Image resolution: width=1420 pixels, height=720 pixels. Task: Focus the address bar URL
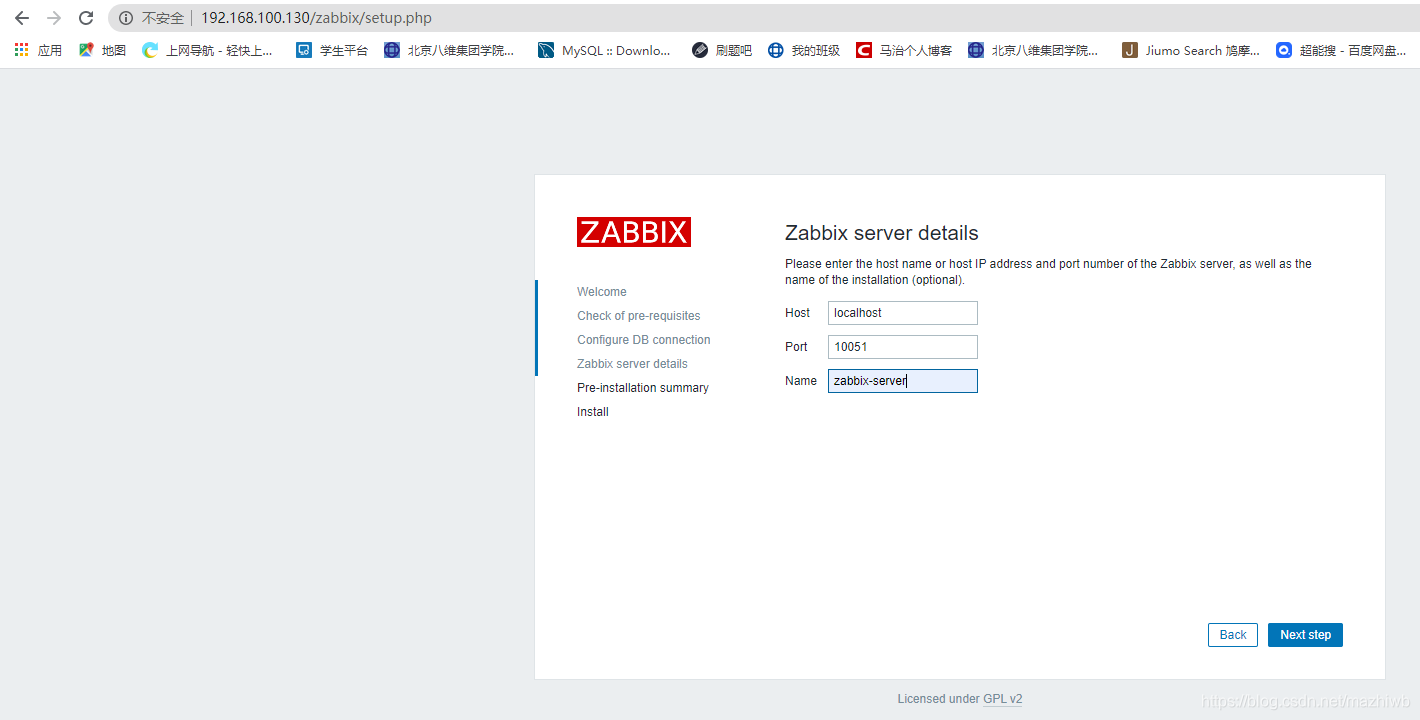[x=316, y=18]
